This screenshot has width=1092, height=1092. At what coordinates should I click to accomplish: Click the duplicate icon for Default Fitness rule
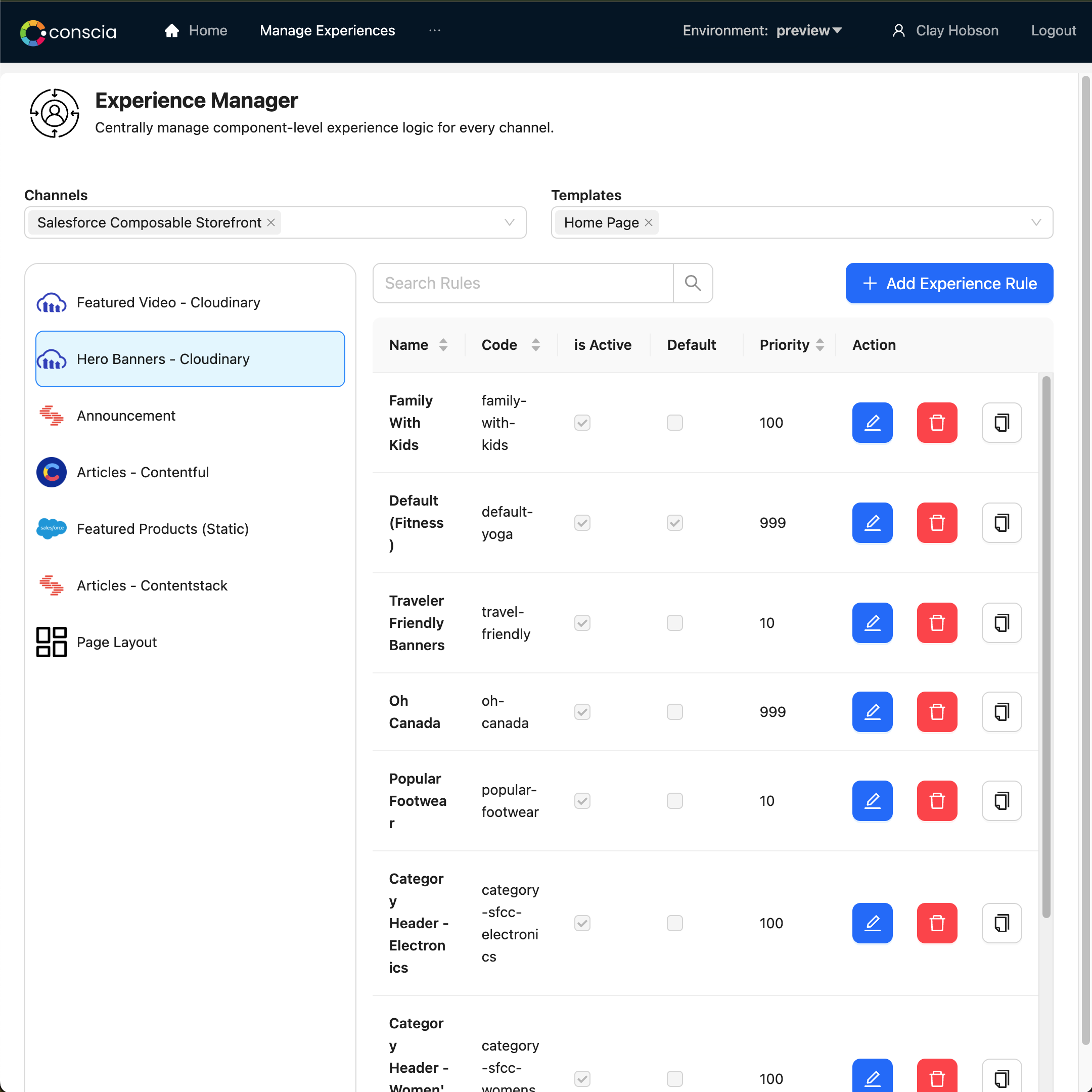point(1001,522)
